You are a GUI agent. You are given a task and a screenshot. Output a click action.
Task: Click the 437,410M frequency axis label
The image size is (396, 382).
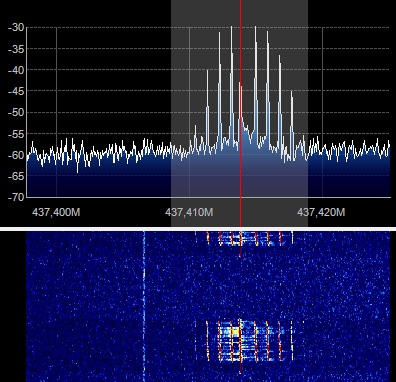[x=189, y=212]
